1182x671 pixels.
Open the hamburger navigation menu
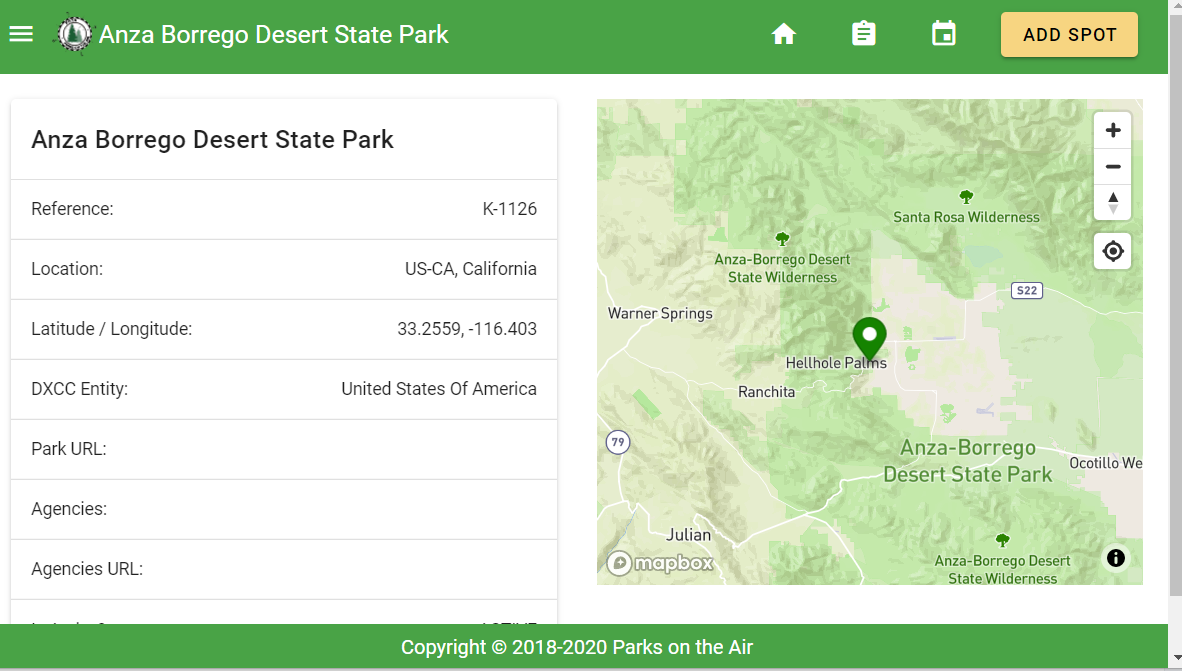(21, 34)
